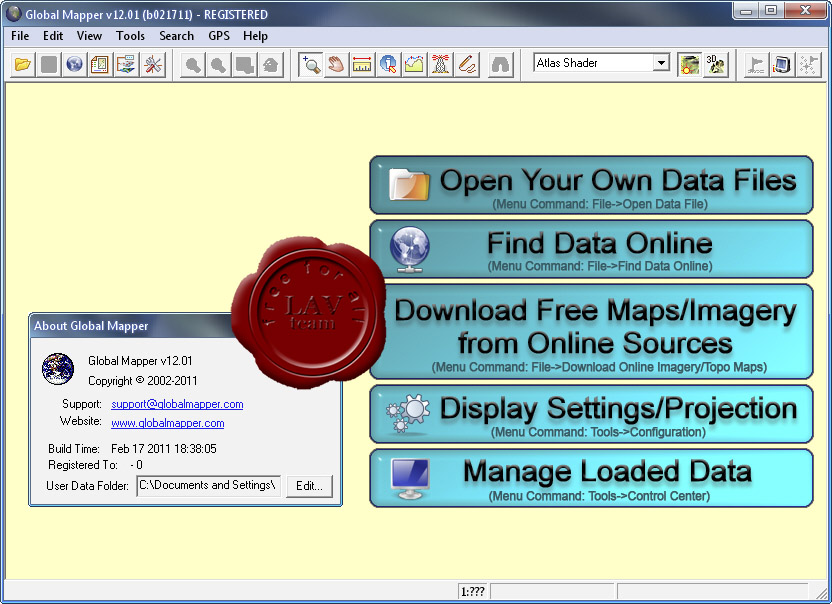Select the Digitizer pencil tool

(x=467, y=65)
